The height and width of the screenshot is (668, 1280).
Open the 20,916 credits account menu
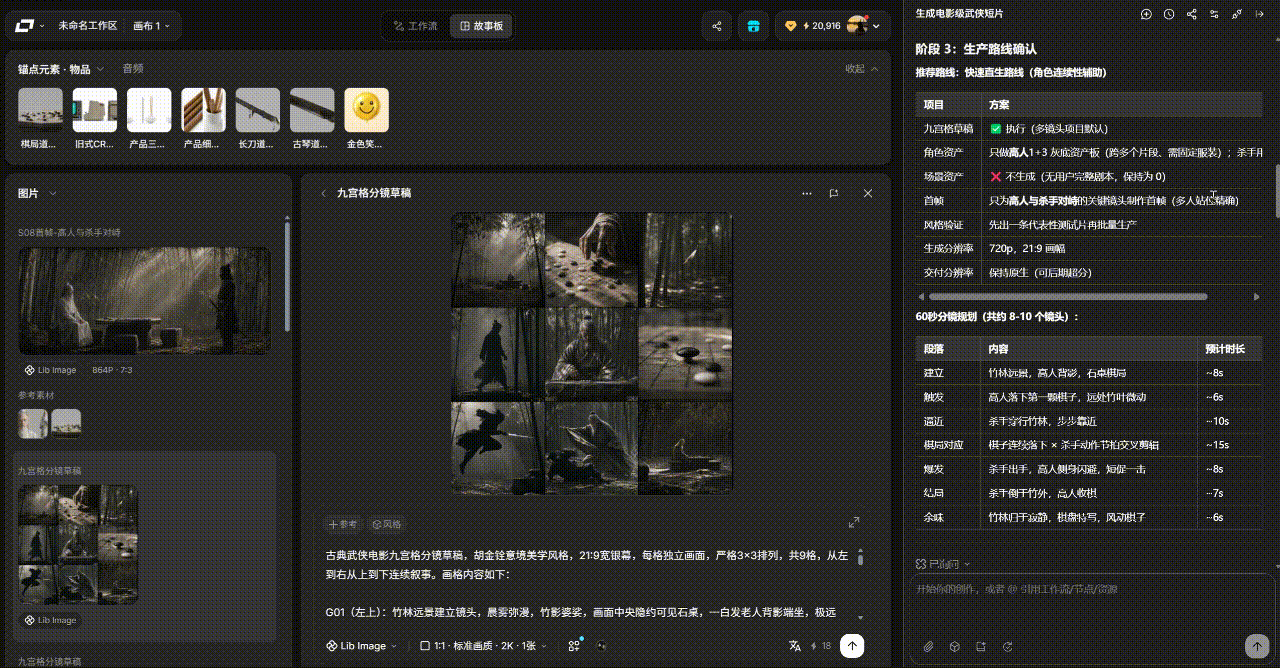pos(832,27)
